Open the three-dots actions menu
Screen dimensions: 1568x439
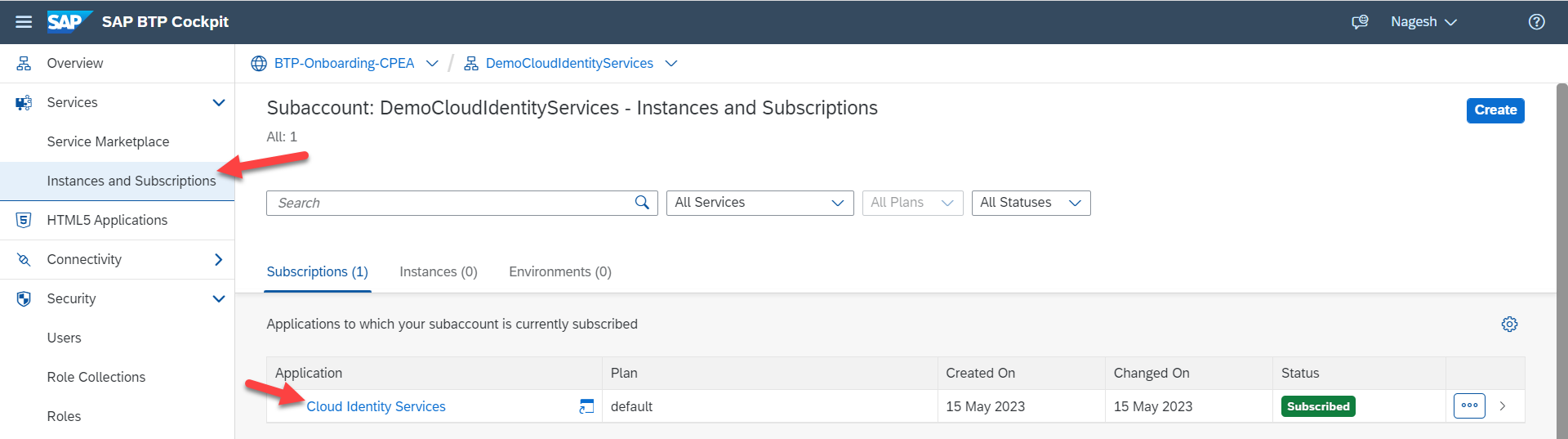click(x=1469, y=405)
